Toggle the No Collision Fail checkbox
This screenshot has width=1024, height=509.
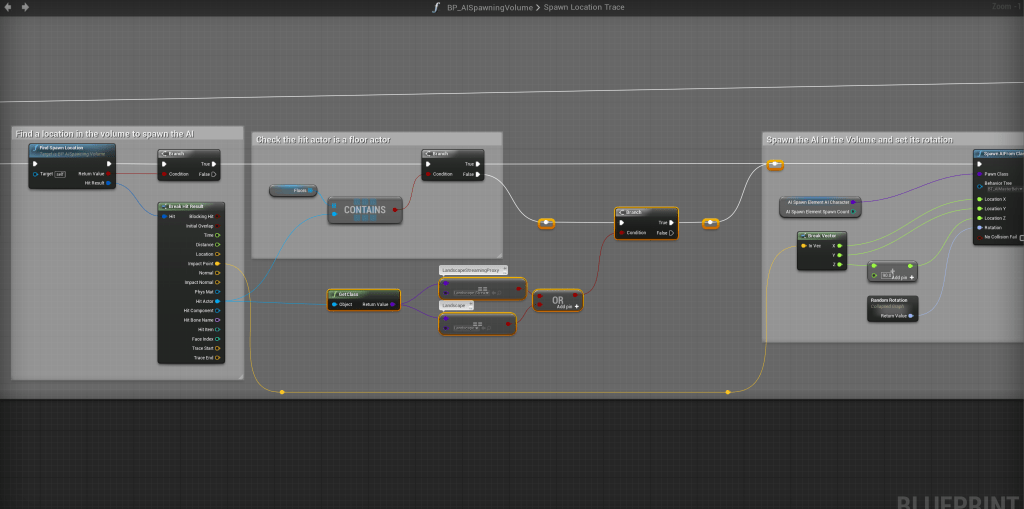click(x=1021, y=237)
